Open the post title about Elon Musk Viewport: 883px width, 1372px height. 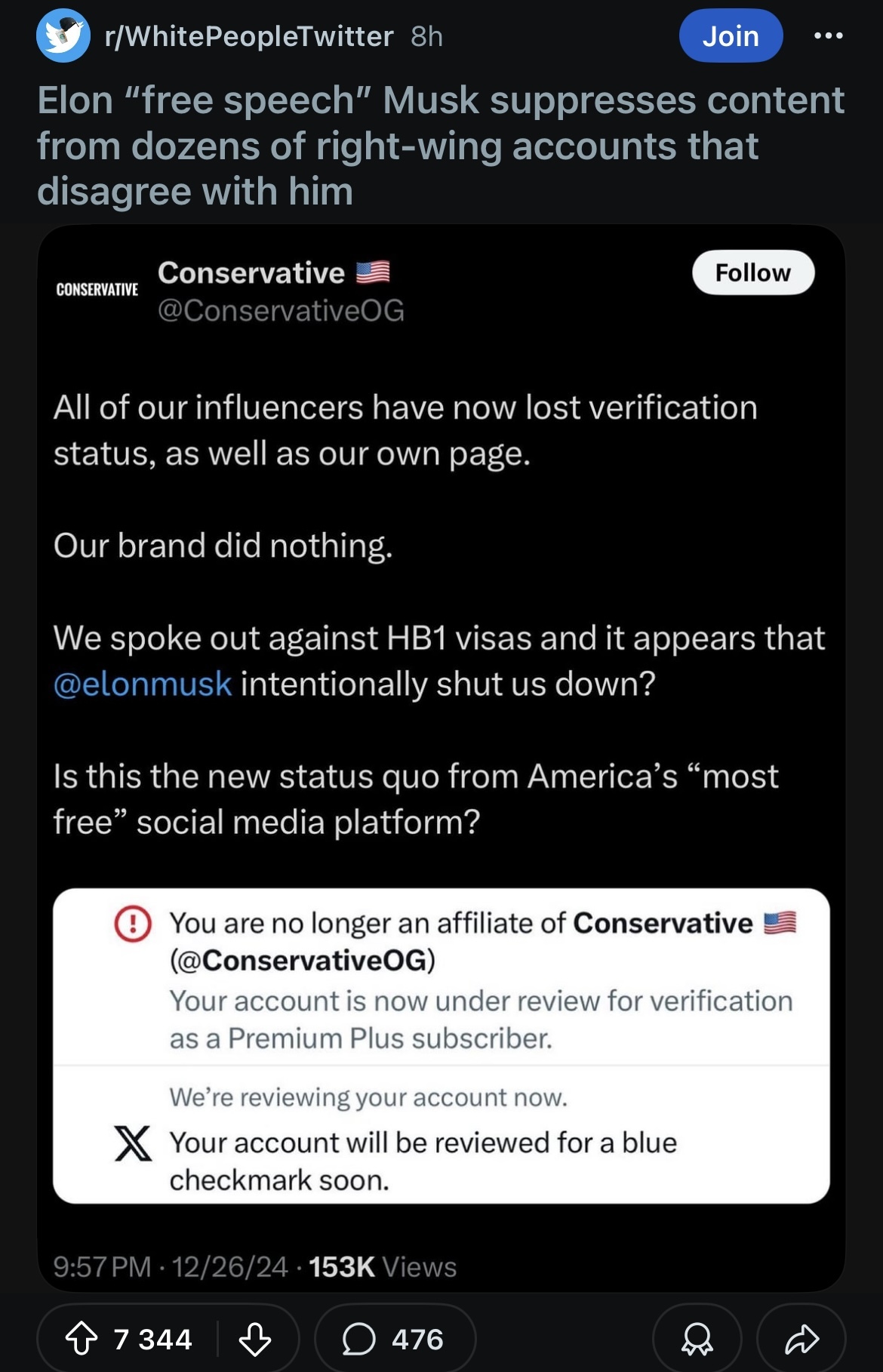coord(441,146)
